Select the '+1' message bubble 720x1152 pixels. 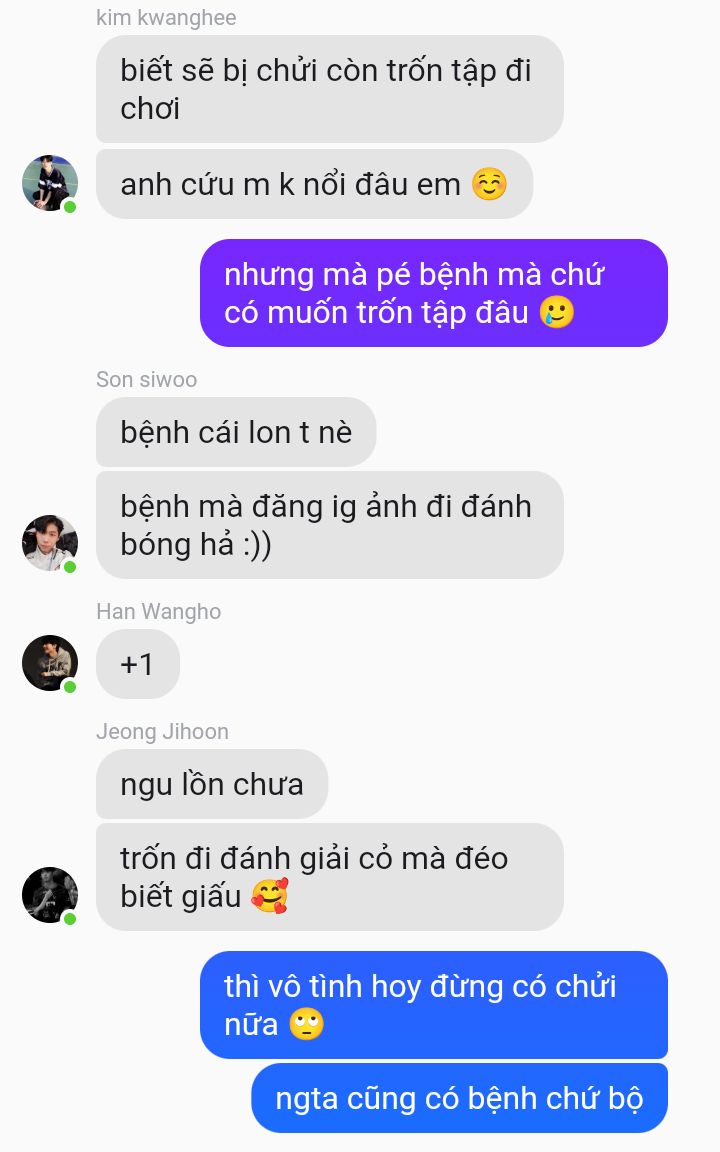pyautogui.click(x=138, y=664)
